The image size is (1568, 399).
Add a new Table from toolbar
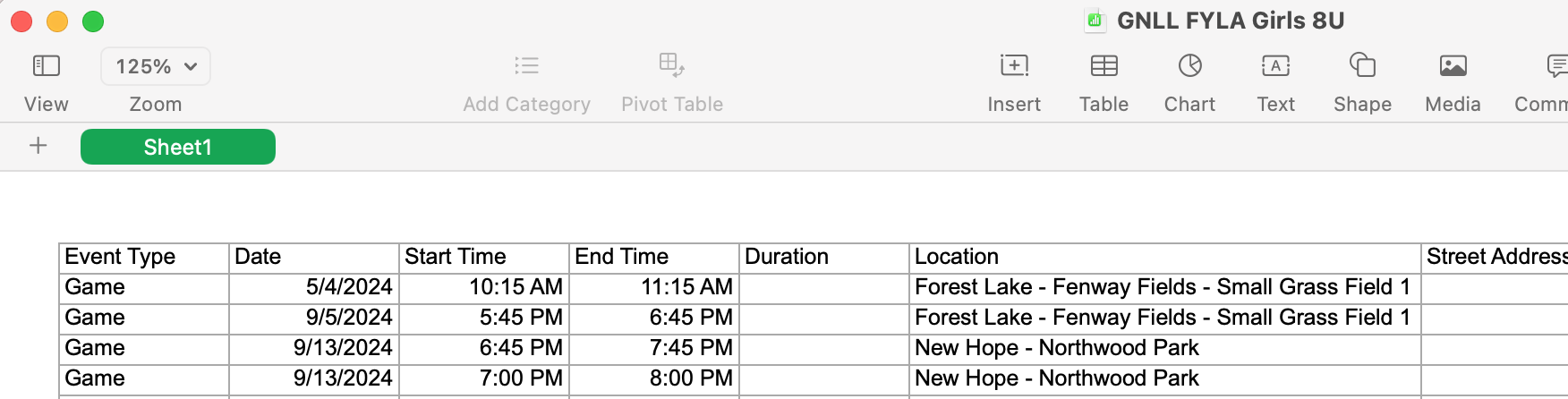(x=1104, y=66)
